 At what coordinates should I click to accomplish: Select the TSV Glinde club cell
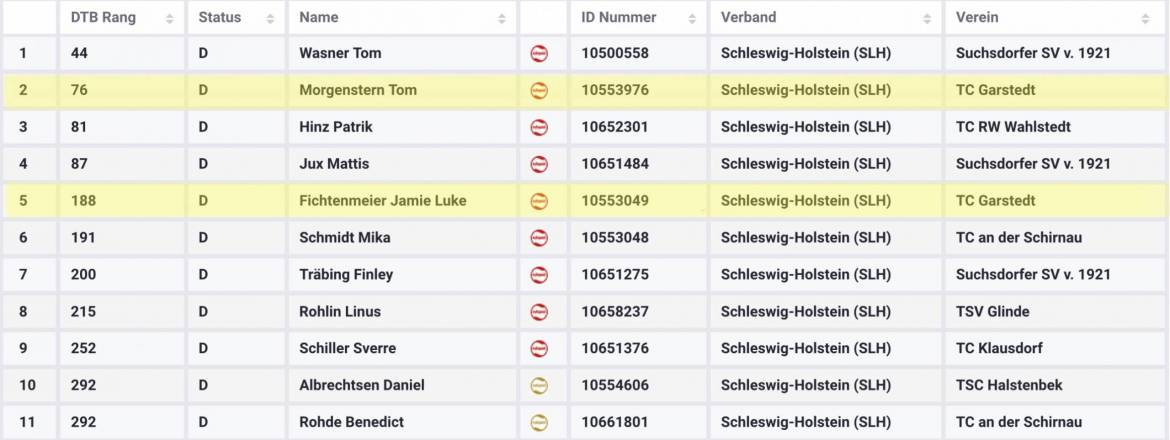[992, 311]
